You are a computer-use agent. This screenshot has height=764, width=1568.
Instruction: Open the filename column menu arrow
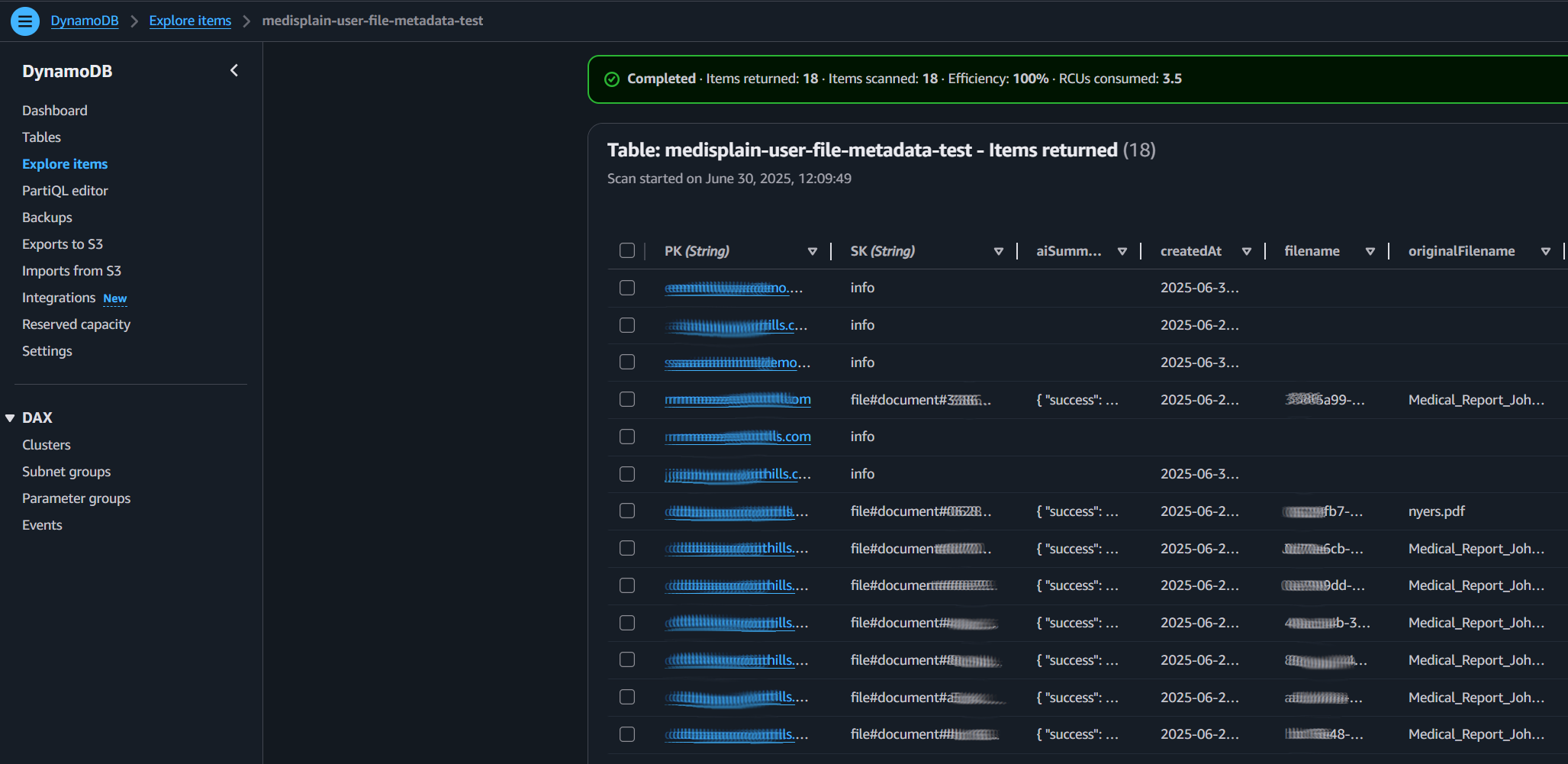point(1370,251)
